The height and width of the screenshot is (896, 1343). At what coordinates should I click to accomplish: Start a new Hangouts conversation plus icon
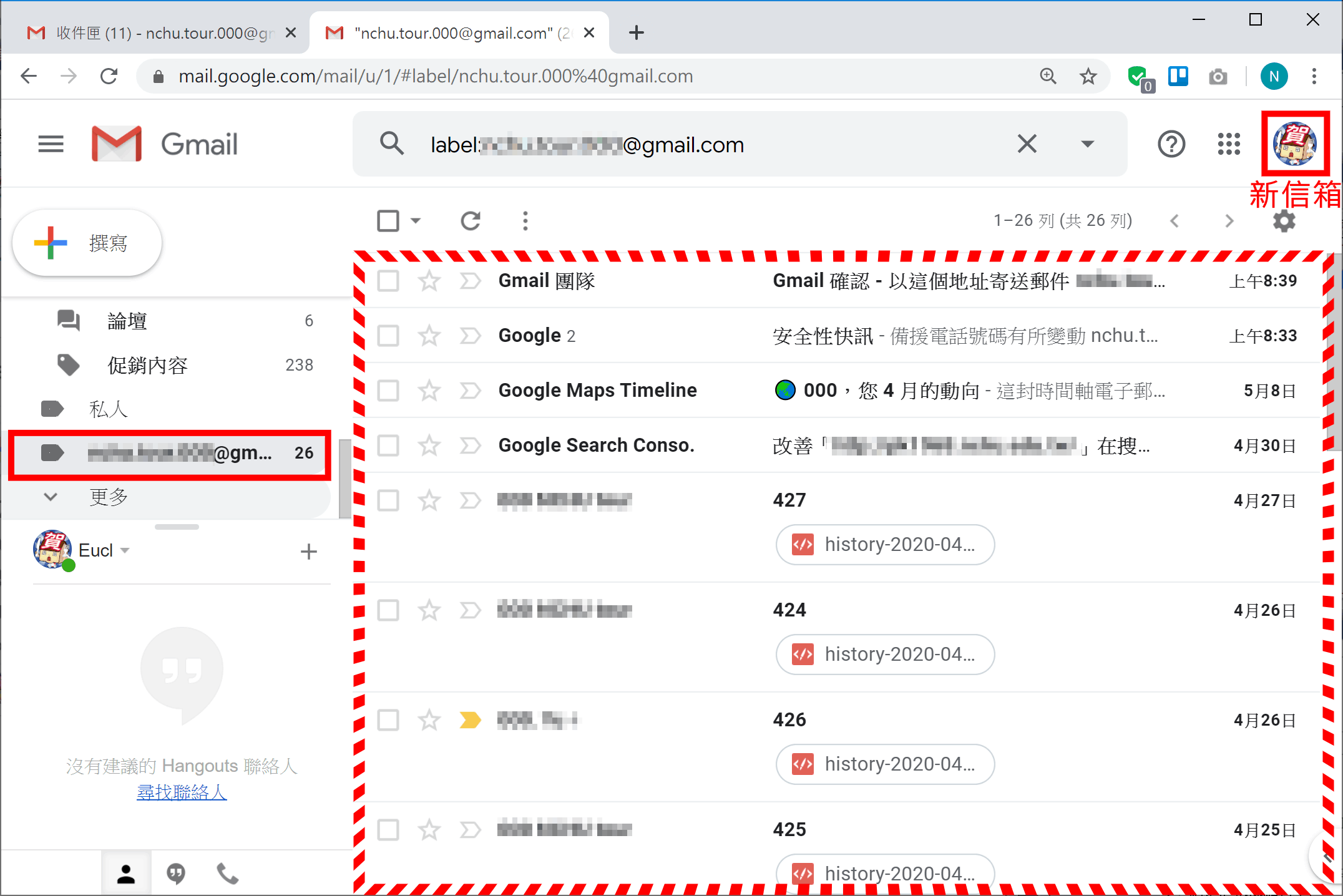pos(308,551)
